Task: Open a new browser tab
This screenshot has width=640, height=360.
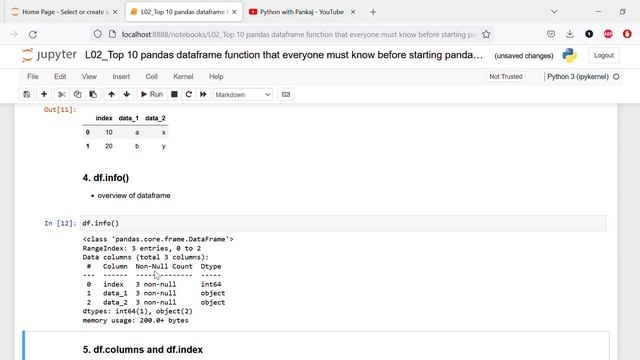Action: pyautogui.click(x=373, y=12)
